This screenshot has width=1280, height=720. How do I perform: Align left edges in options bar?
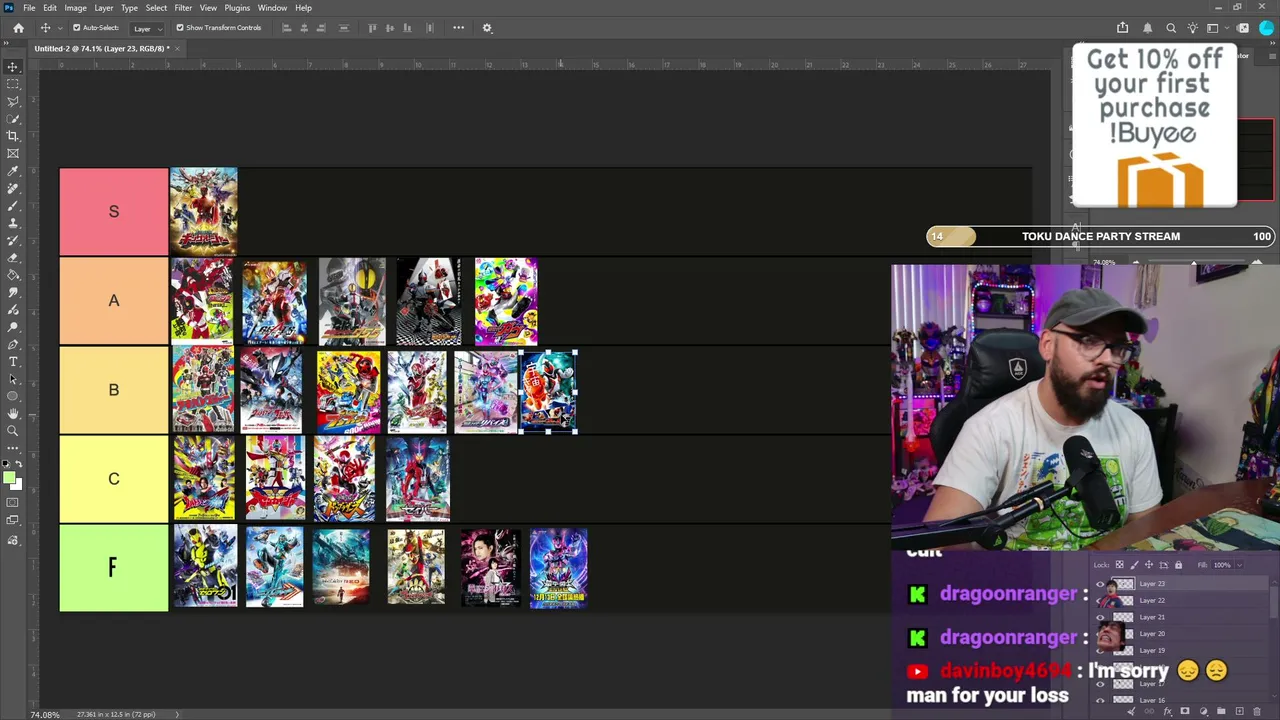click(x=286, y=28)
